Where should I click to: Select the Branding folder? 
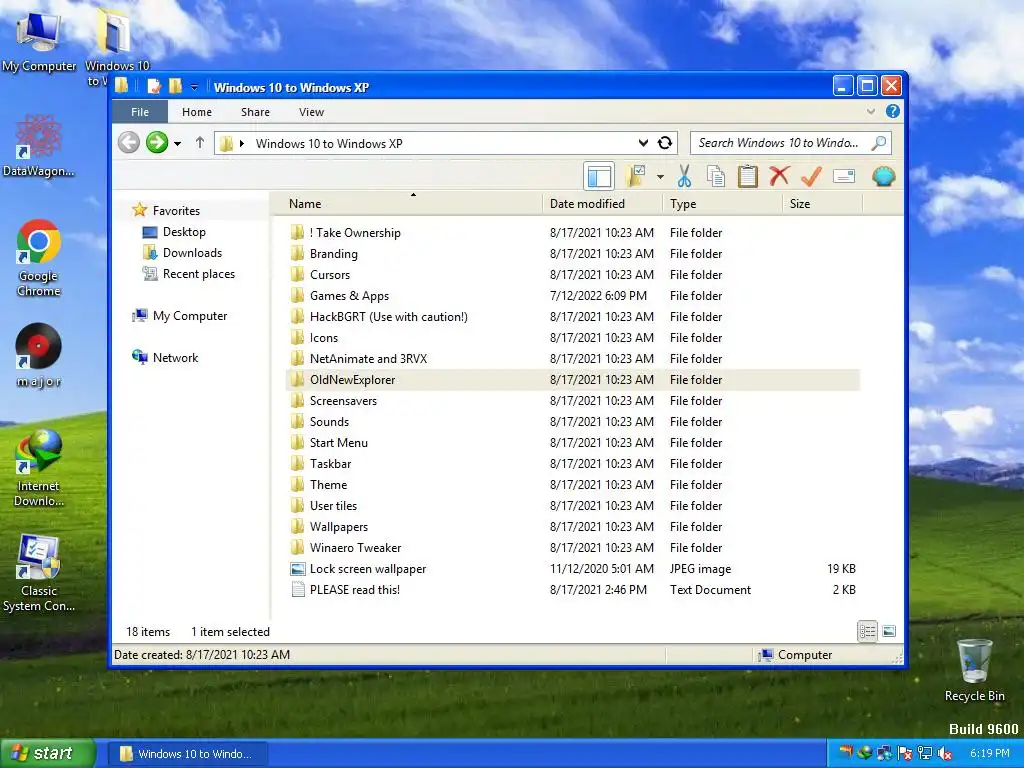[573, 253]
